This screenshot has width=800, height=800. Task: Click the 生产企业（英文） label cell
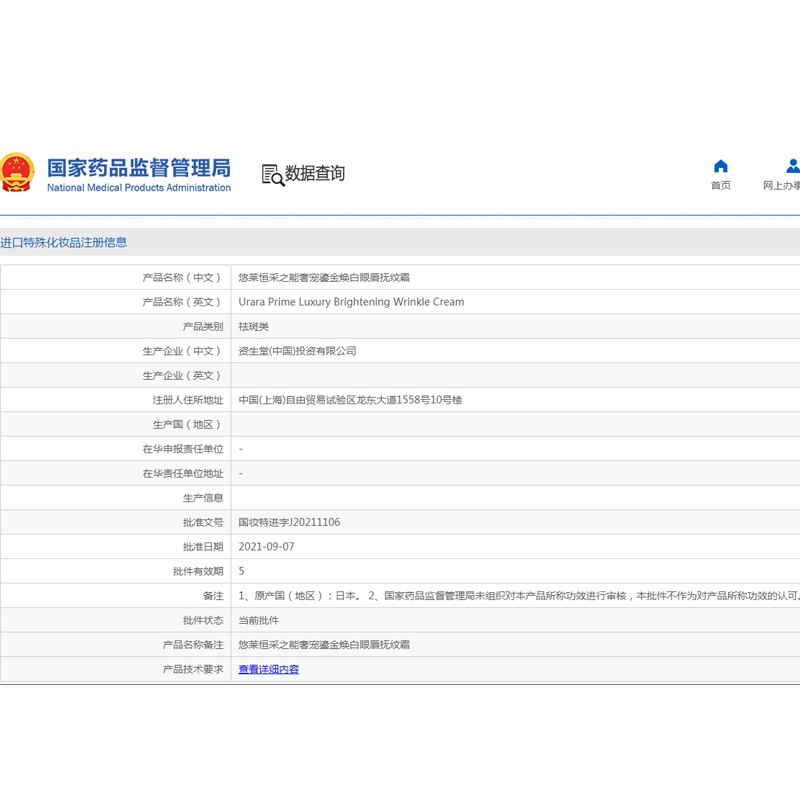(116, 376)
